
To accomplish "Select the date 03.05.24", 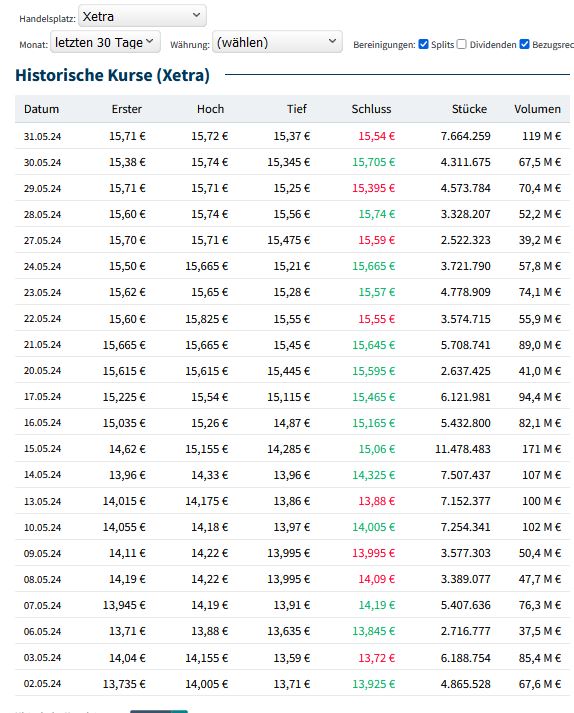I will (x=42, y=658).
